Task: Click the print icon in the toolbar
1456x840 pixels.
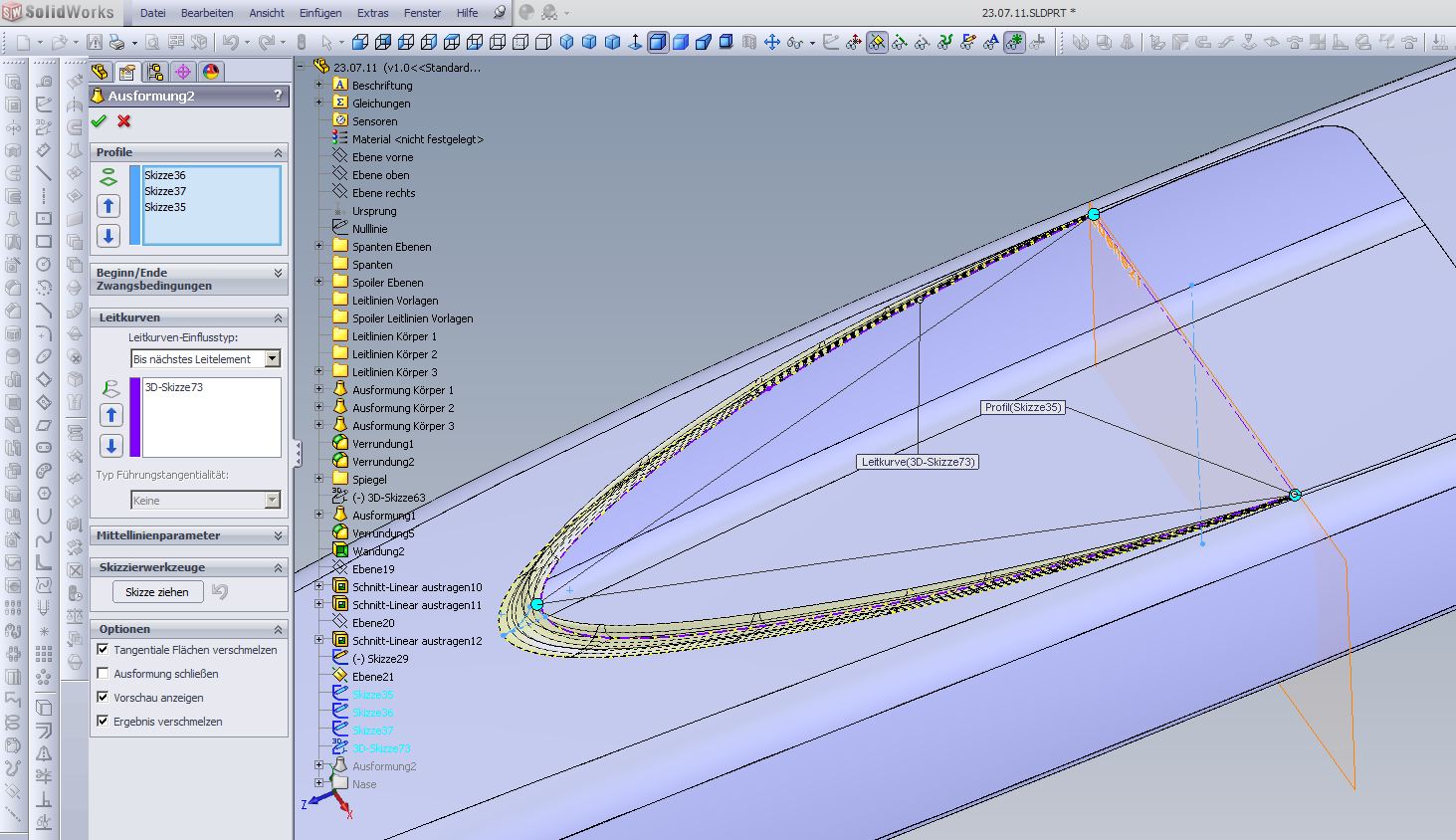Action: point(117,42)
